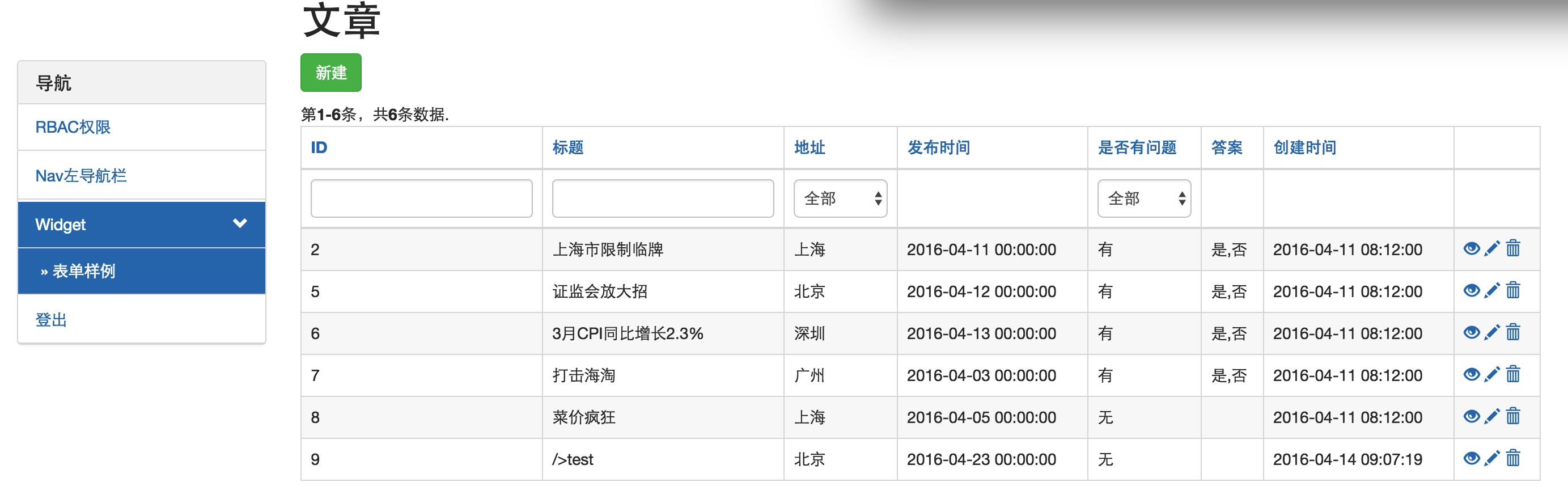Edit article 菜价疯狂 with pencil icon
Screen dimensions: 1568x499
[1492, 416]
